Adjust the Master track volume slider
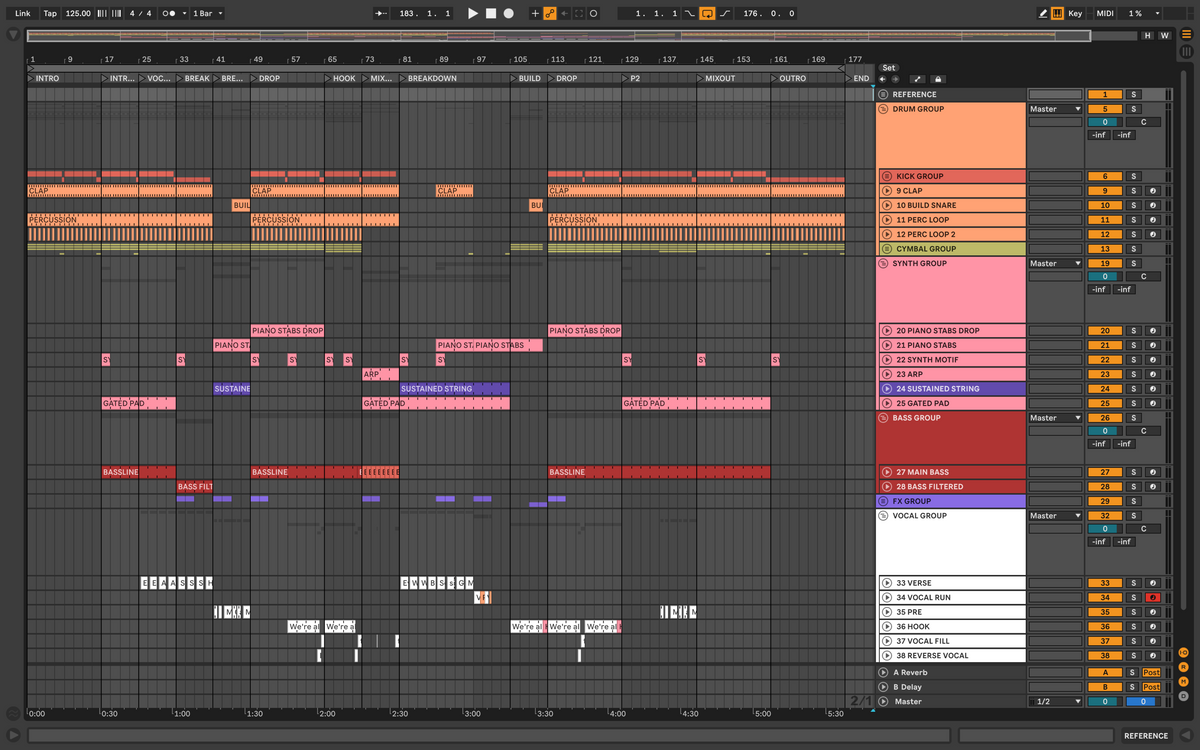 [1104, 702]
